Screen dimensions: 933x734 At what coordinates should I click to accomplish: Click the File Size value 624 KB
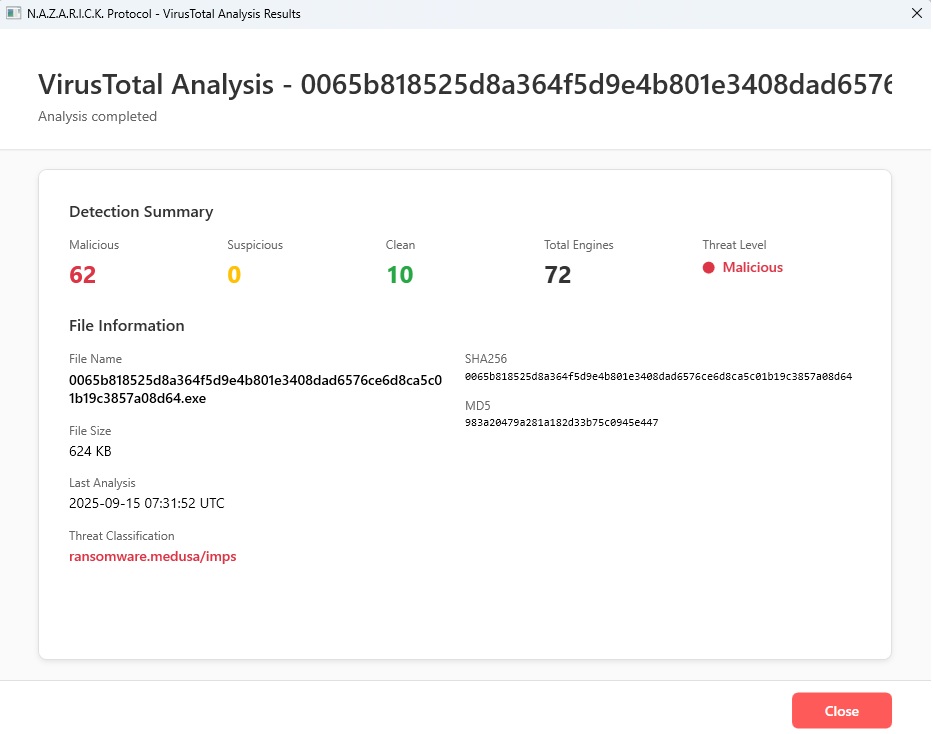click(89, 451)
